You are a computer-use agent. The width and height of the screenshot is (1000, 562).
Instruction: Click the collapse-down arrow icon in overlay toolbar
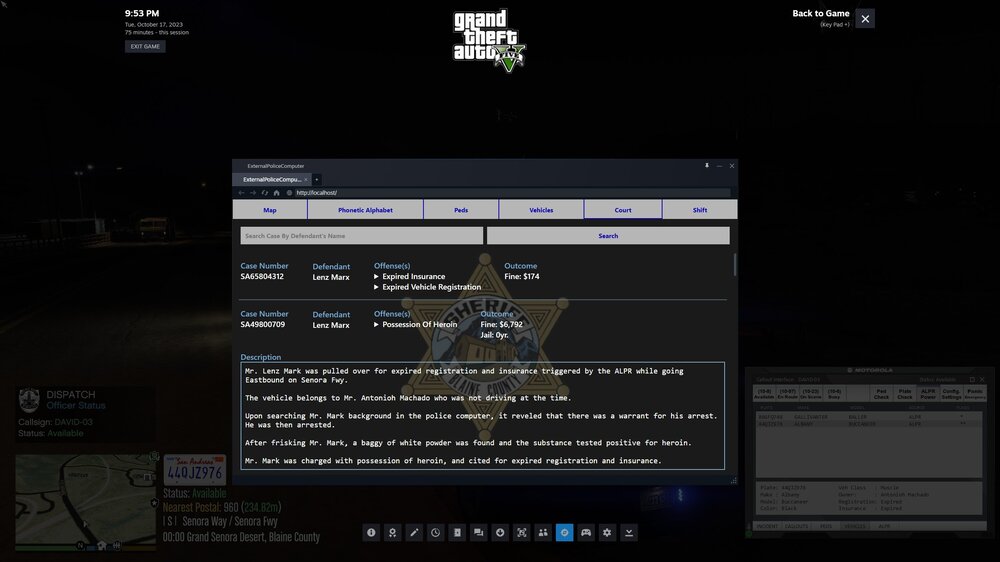(x=629, y=533)
